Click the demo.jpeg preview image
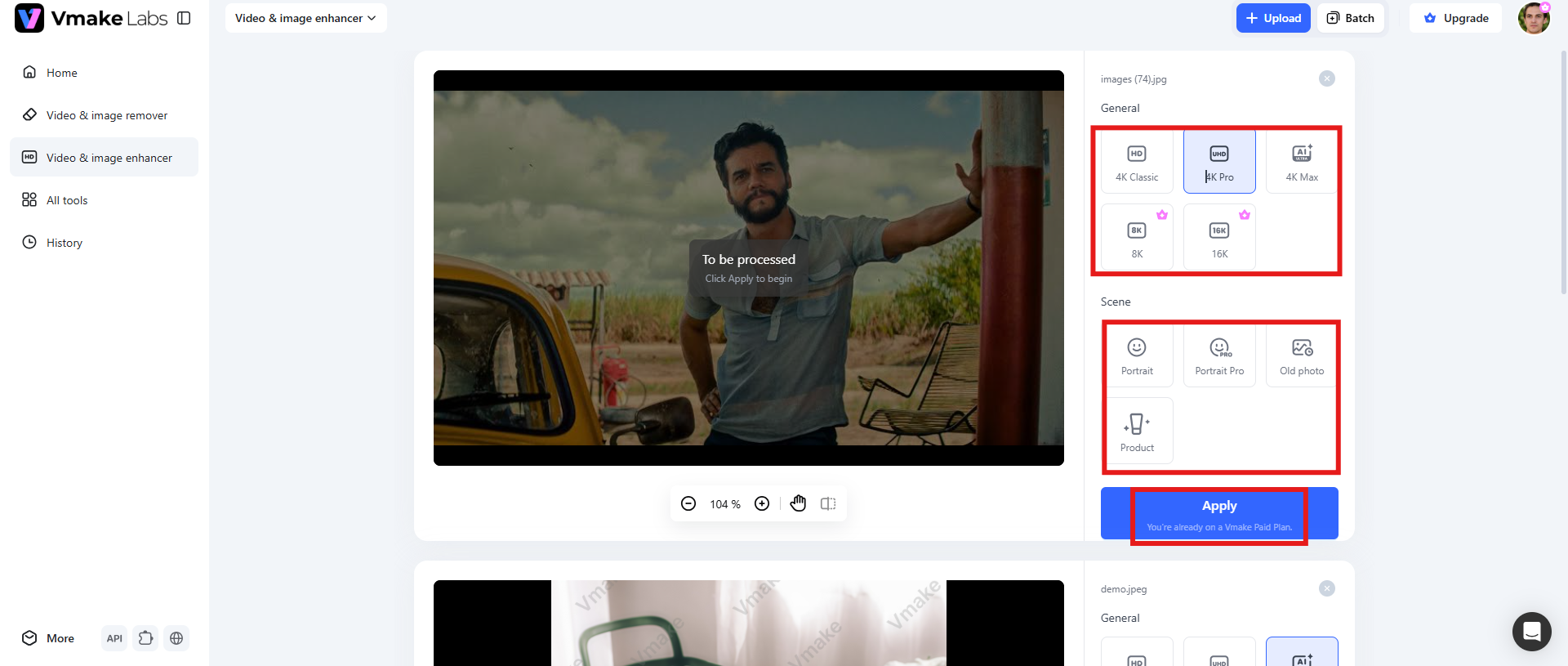 (x=749, y=623)
